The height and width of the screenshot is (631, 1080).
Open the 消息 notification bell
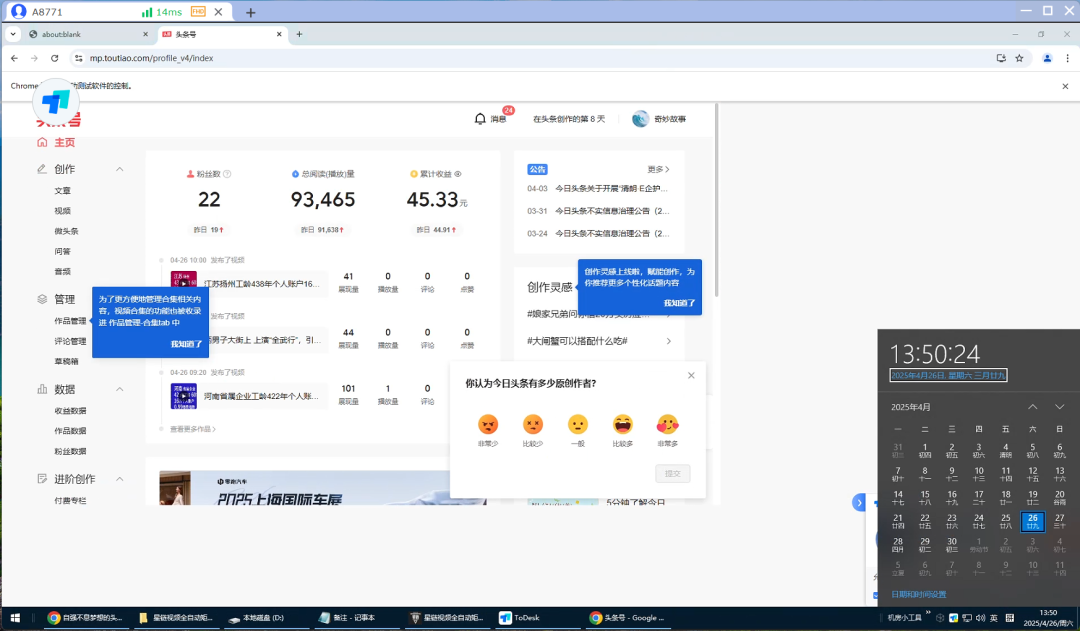pyautogui.click(x=480, y=118)
